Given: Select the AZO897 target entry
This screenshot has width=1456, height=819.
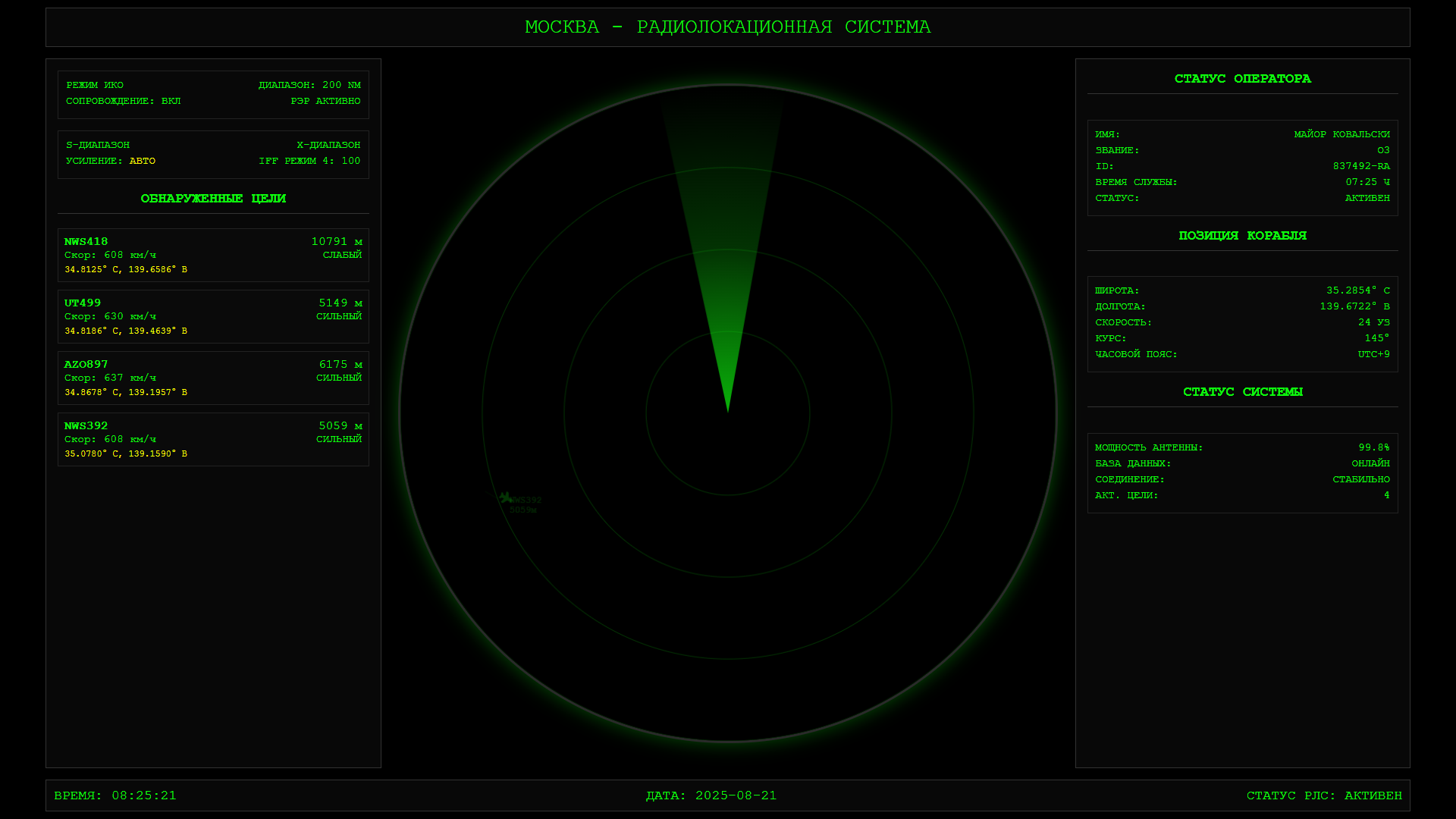Looking at the screenshot, I should pos(213,377).
